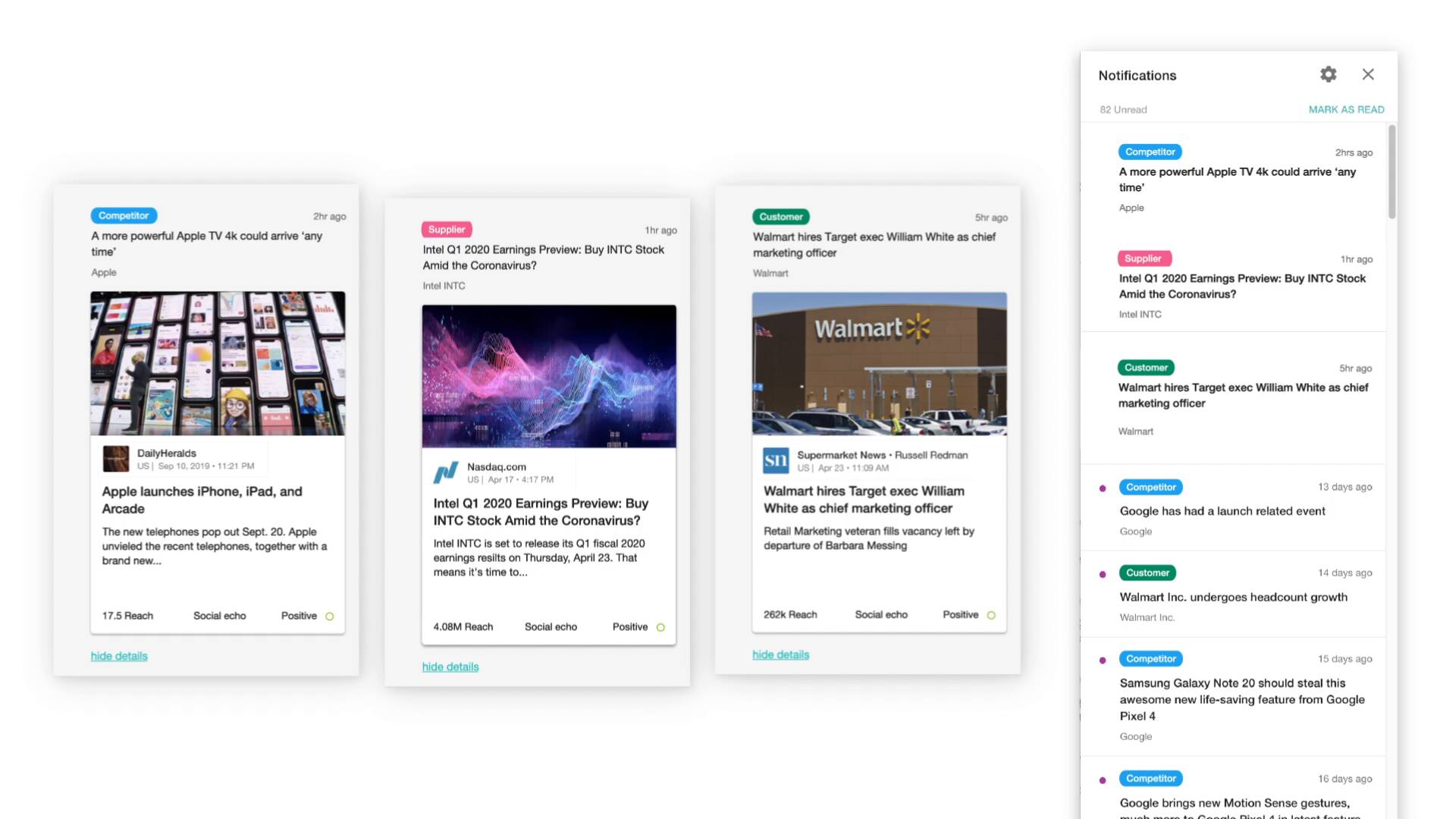Screen dimensions: 1456x819
Task: Click the Walmart storefront image
Action: tap(879, 364)
